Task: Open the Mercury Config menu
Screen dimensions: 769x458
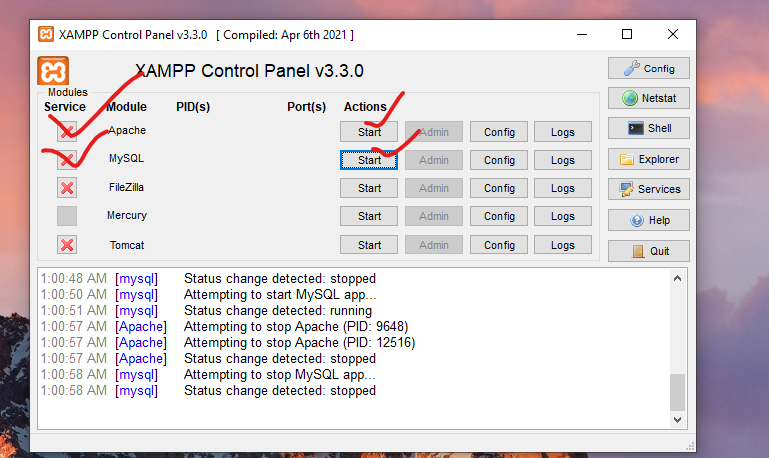Action: pyautogui.click(x=499, y=216)
